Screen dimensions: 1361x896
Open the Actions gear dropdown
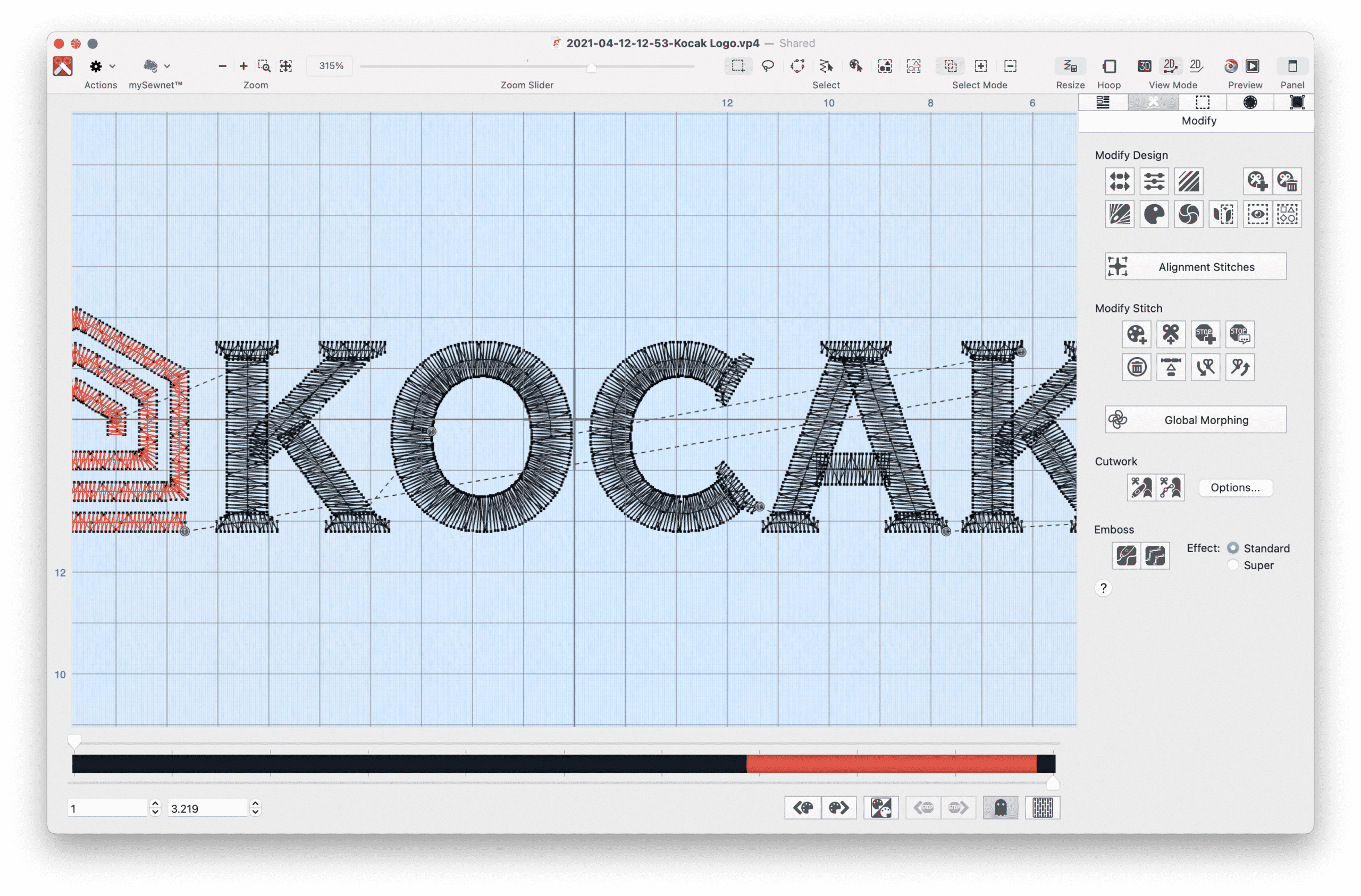pos(103,66)
